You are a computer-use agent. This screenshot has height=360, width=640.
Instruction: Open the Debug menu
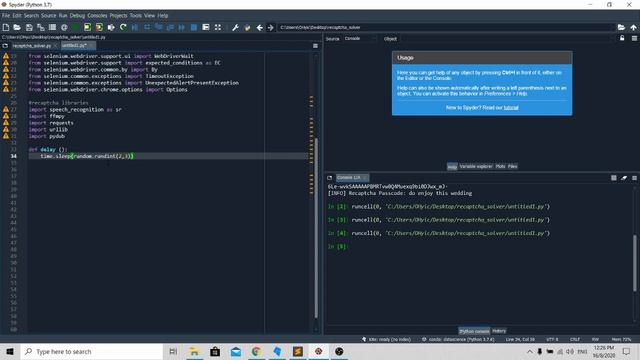(77, 16)
